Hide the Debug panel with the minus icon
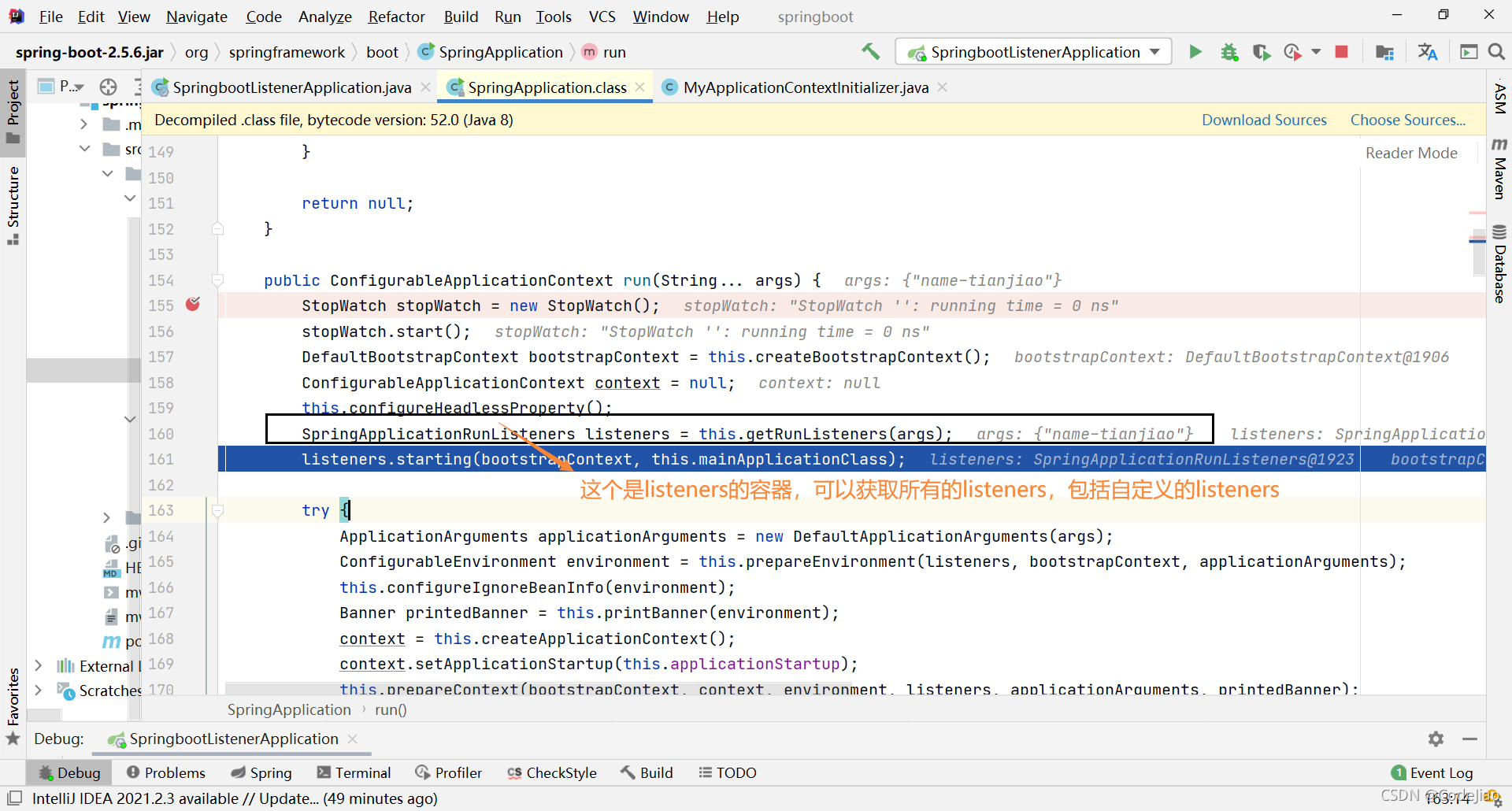 [x=1469, y=739]
